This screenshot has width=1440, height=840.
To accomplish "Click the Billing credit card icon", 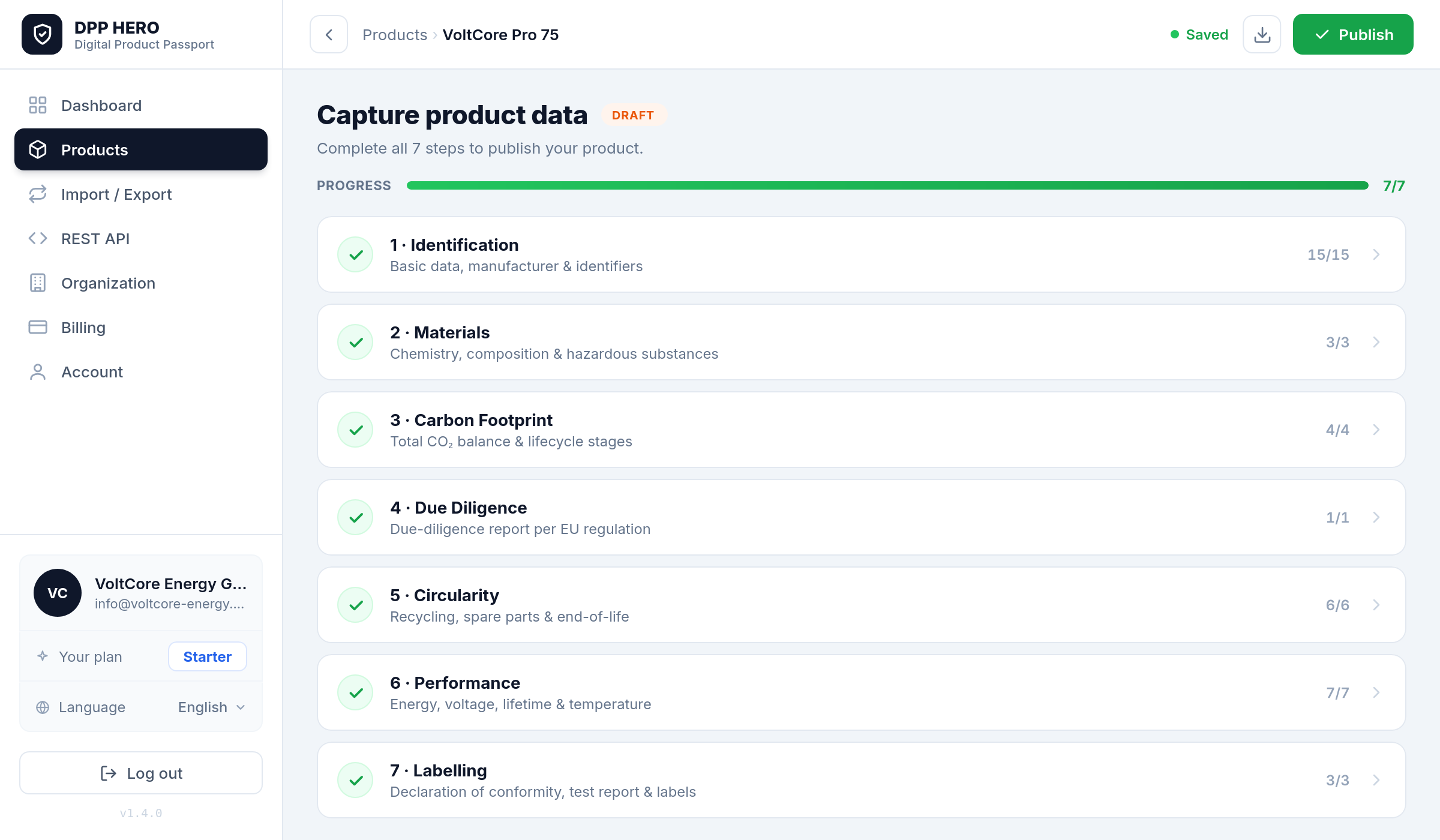I will click(38, 327).
